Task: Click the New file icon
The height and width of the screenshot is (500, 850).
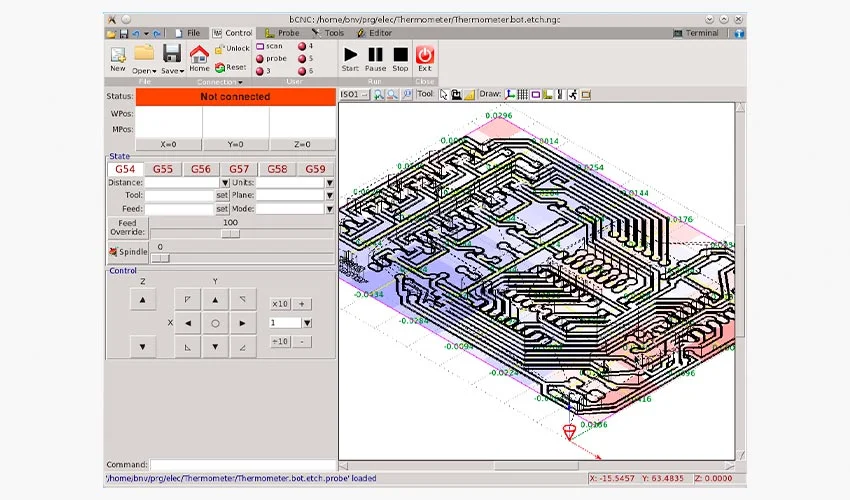Action: pos(118,54)
